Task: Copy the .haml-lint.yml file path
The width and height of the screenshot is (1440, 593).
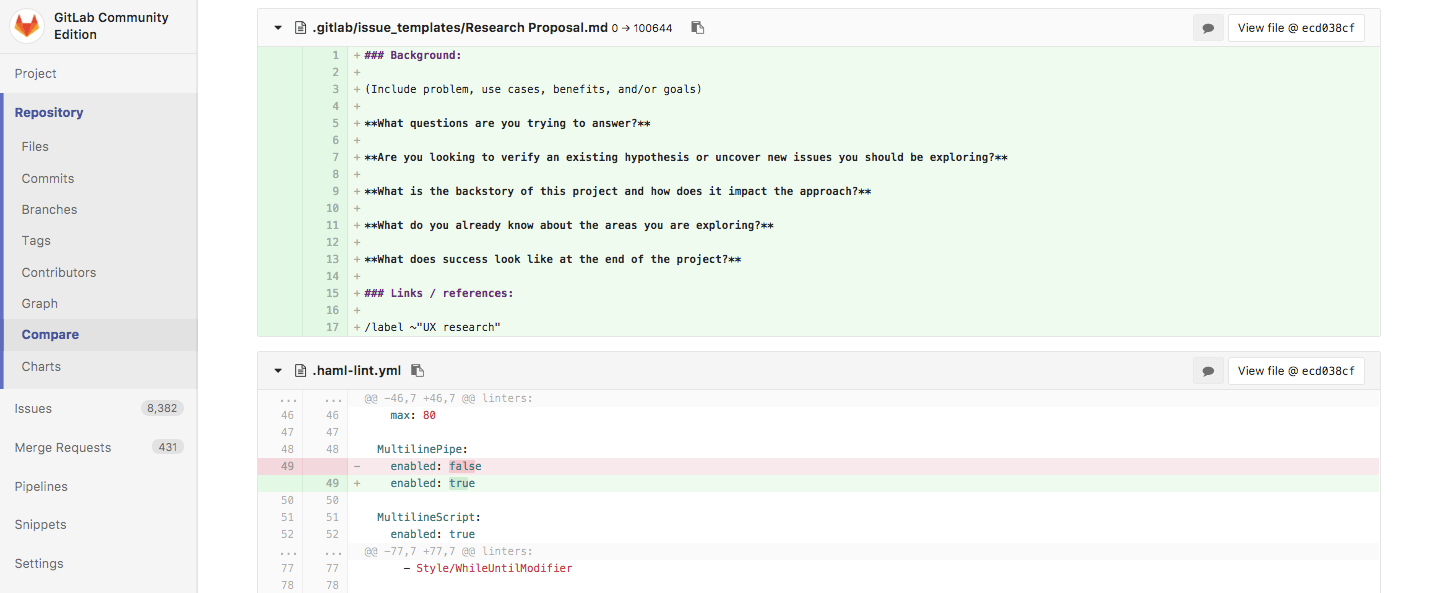Action: (x=418, y=371)
